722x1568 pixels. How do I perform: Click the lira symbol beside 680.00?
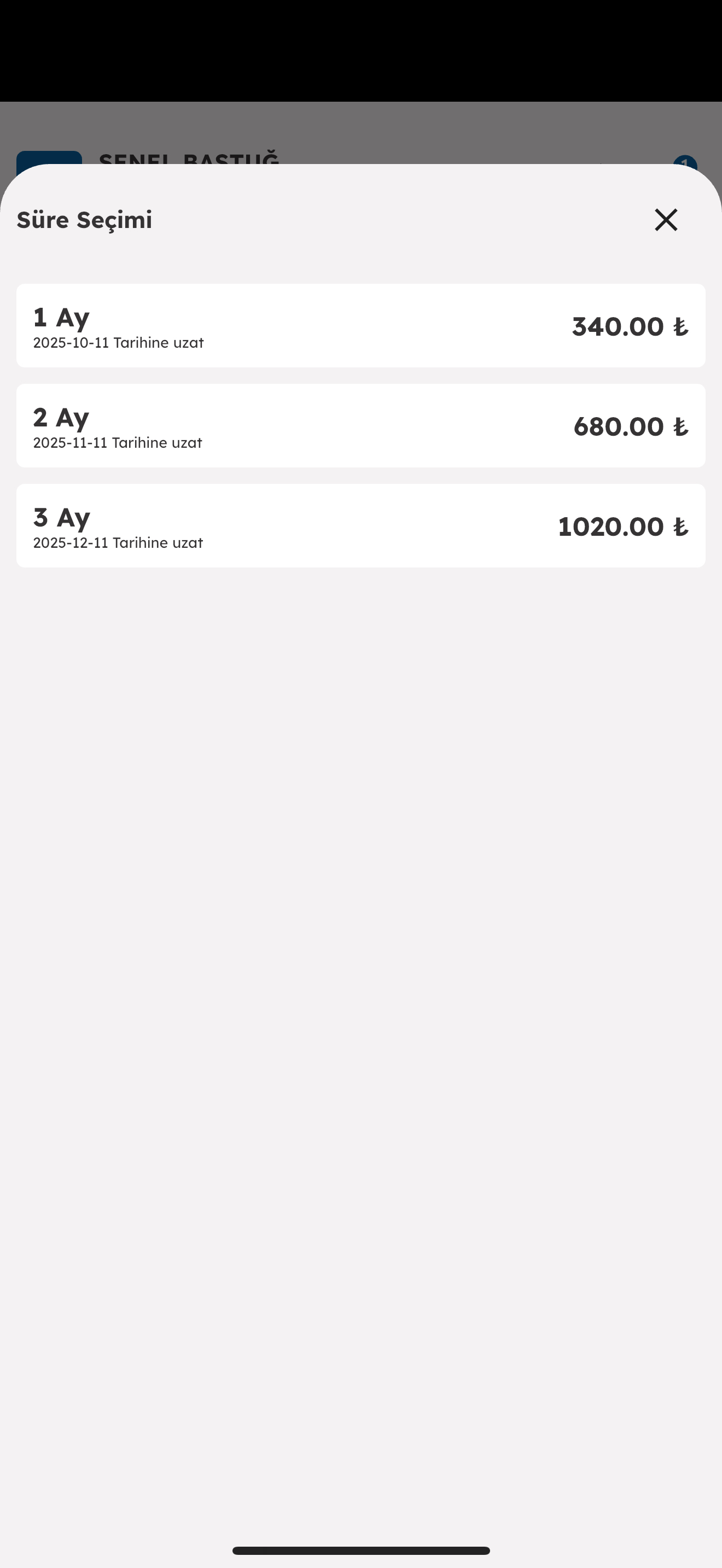pos(680,426)
